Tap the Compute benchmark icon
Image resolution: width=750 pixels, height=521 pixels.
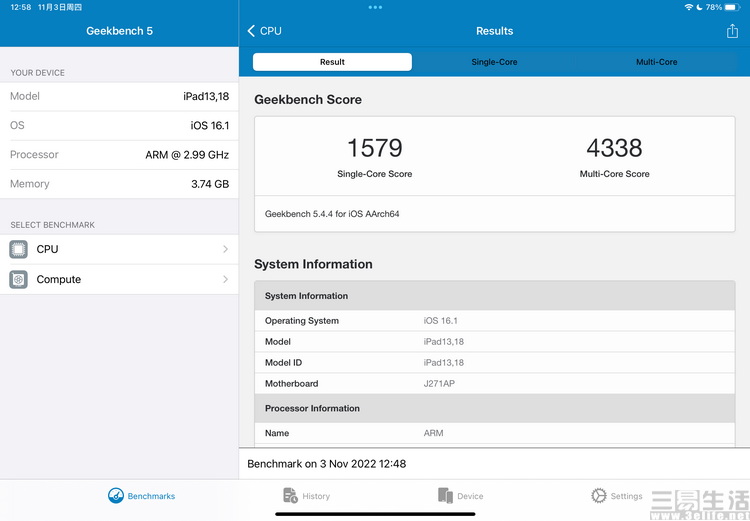coord(18,279)
